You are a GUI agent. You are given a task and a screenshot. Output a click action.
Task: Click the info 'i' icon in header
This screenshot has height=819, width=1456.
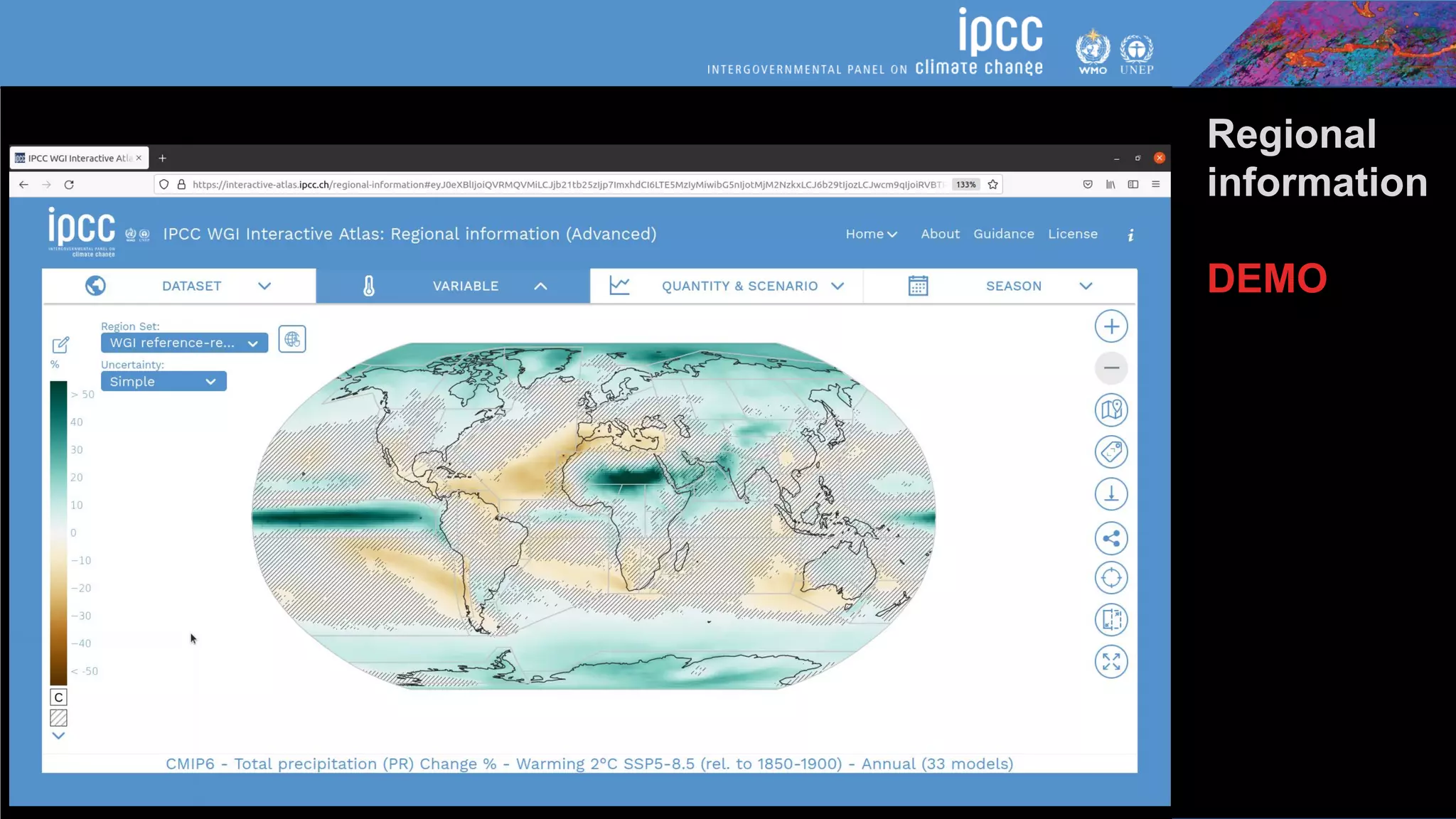1130,235
